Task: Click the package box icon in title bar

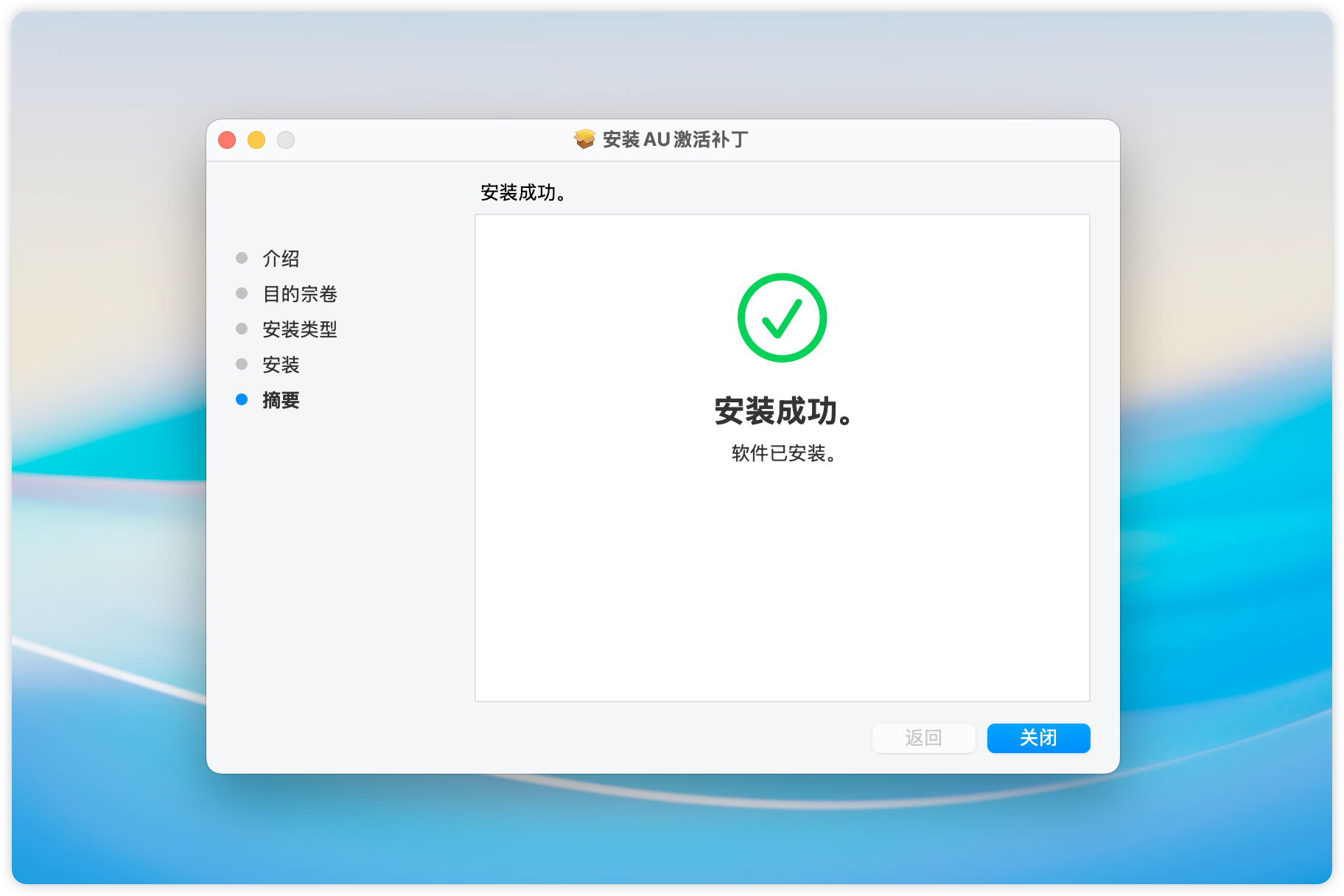Action: pyautogui.click(x=584, y=139)
